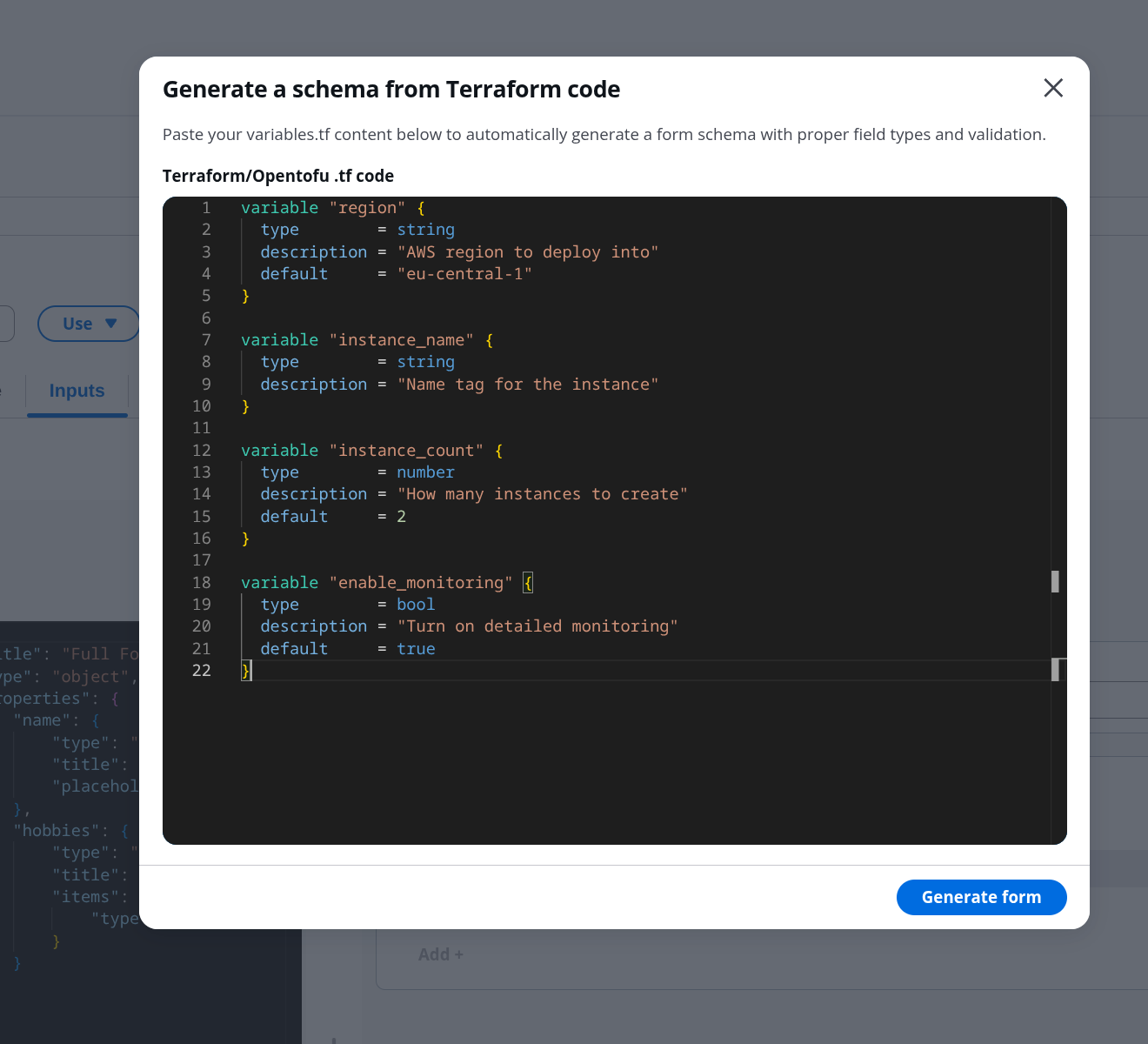Click the Generate form button
Screen dimensions: 1148x1044
(x=981, y=897)
